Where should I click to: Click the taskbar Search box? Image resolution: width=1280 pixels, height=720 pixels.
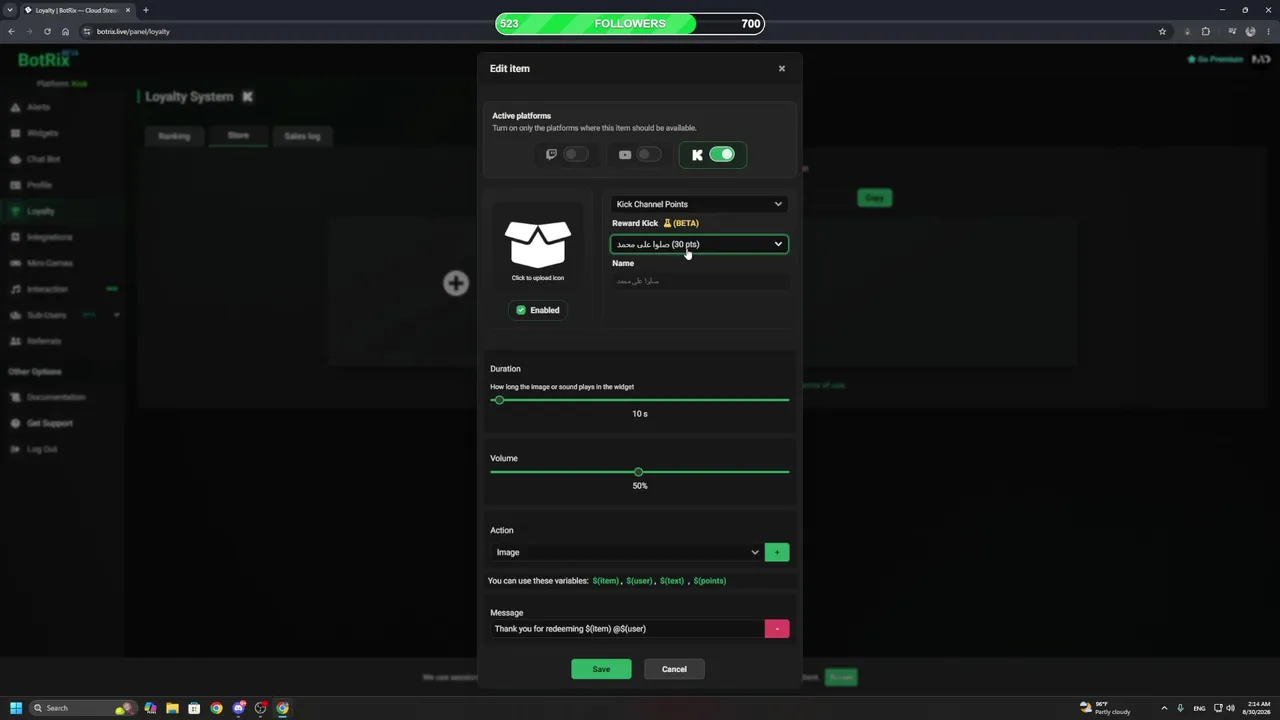(84, 708)
